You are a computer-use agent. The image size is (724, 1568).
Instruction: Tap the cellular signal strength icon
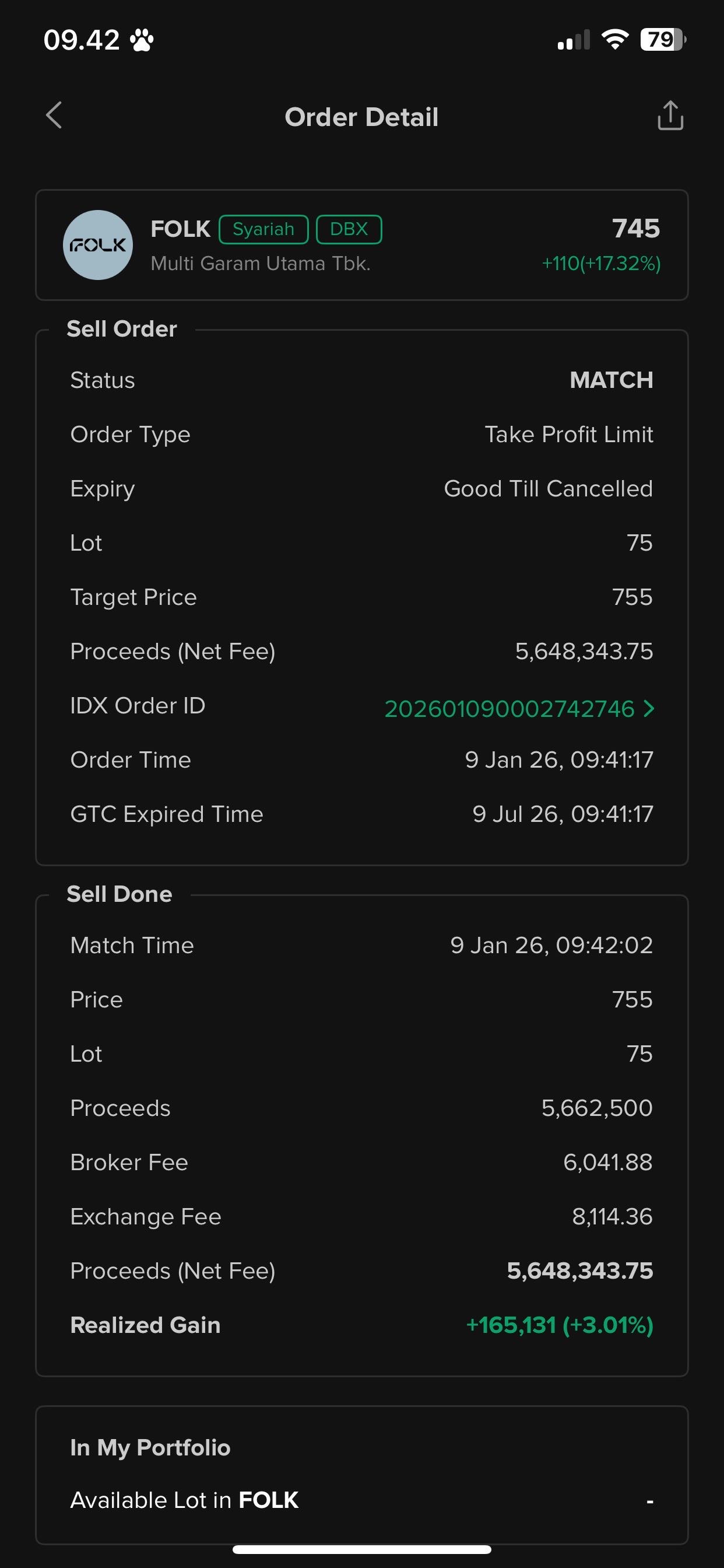(574, 41)
